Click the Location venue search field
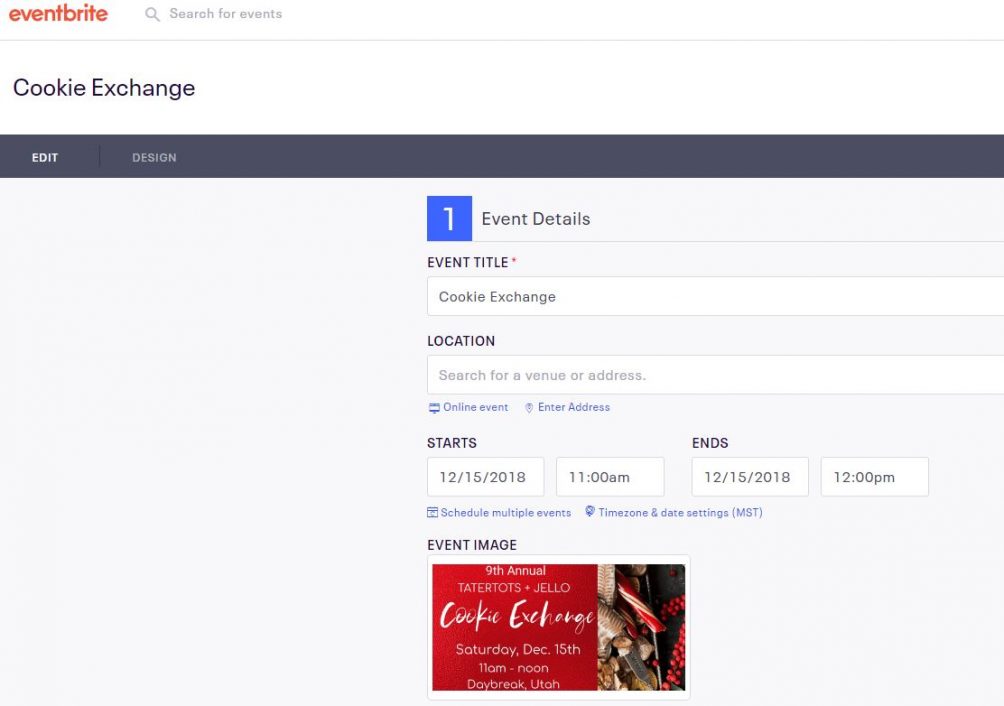This screenshot has height=706, width=1004. pos(715,375)
